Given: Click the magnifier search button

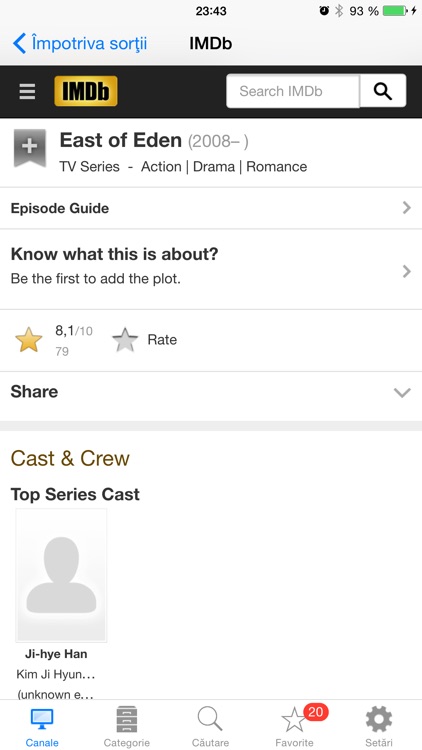Looking at the screenshot, I should [x=383, y=91].
